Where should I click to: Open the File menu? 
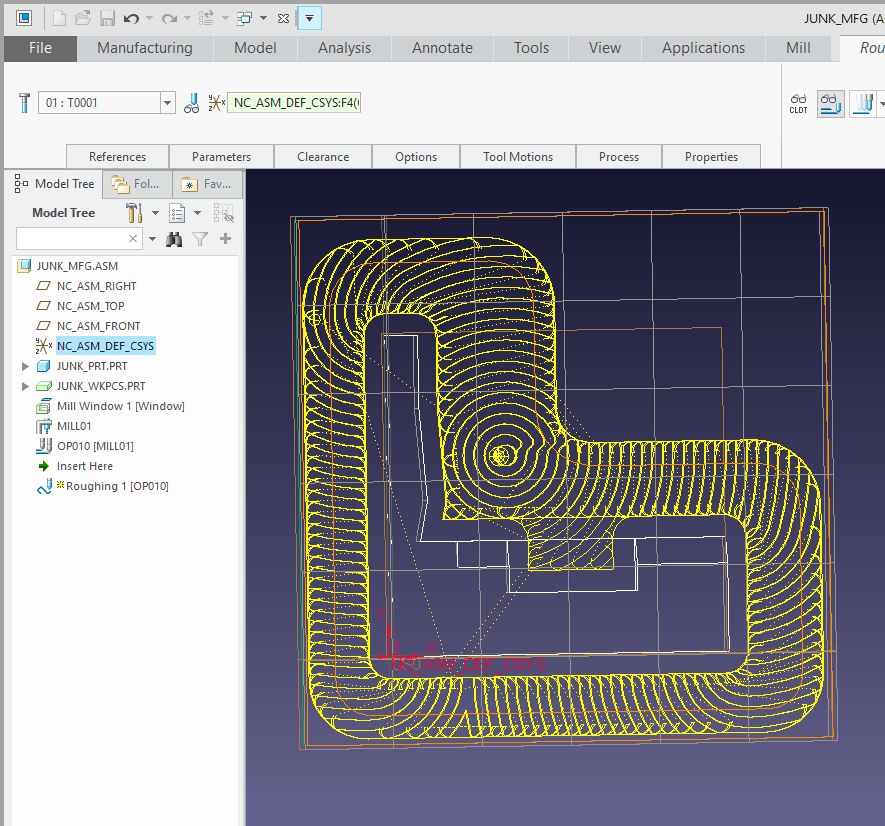[39, 47]
